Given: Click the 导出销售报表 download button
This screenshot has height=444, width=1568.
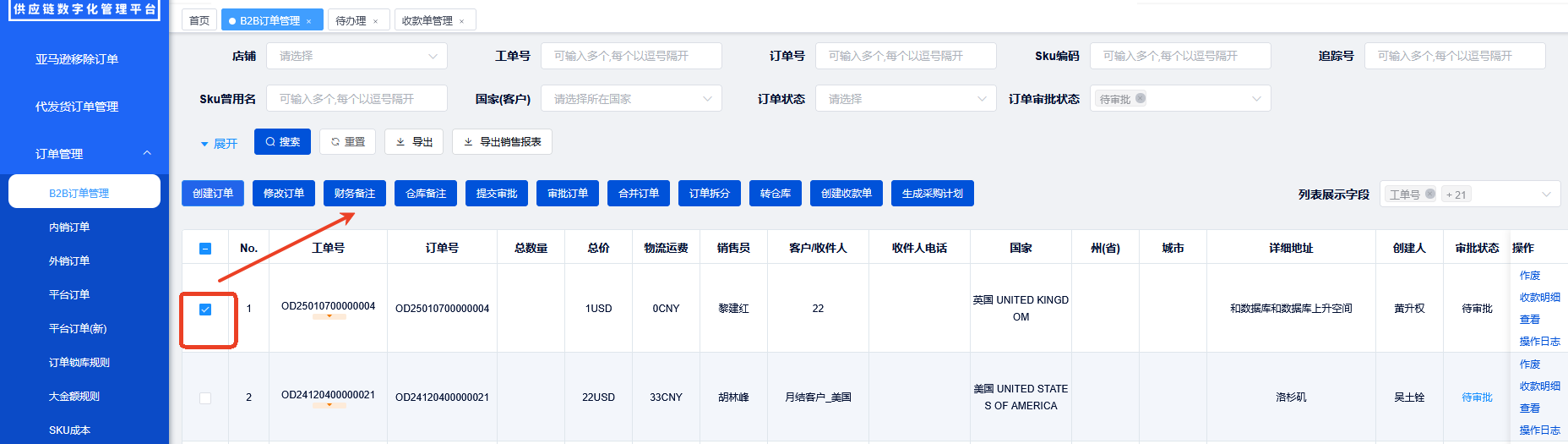Looking at the screenshot, I should pos(502,142).
